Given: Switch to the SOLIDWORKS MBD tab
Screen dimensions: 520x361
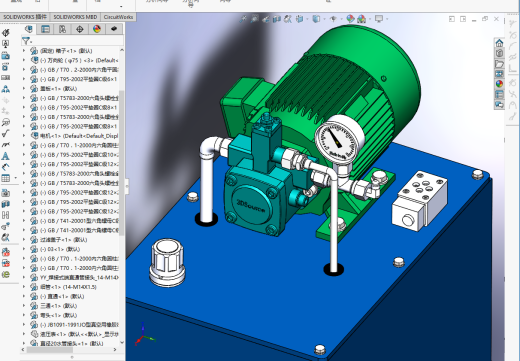Looking at the screenshot, I should pos(75,17).
